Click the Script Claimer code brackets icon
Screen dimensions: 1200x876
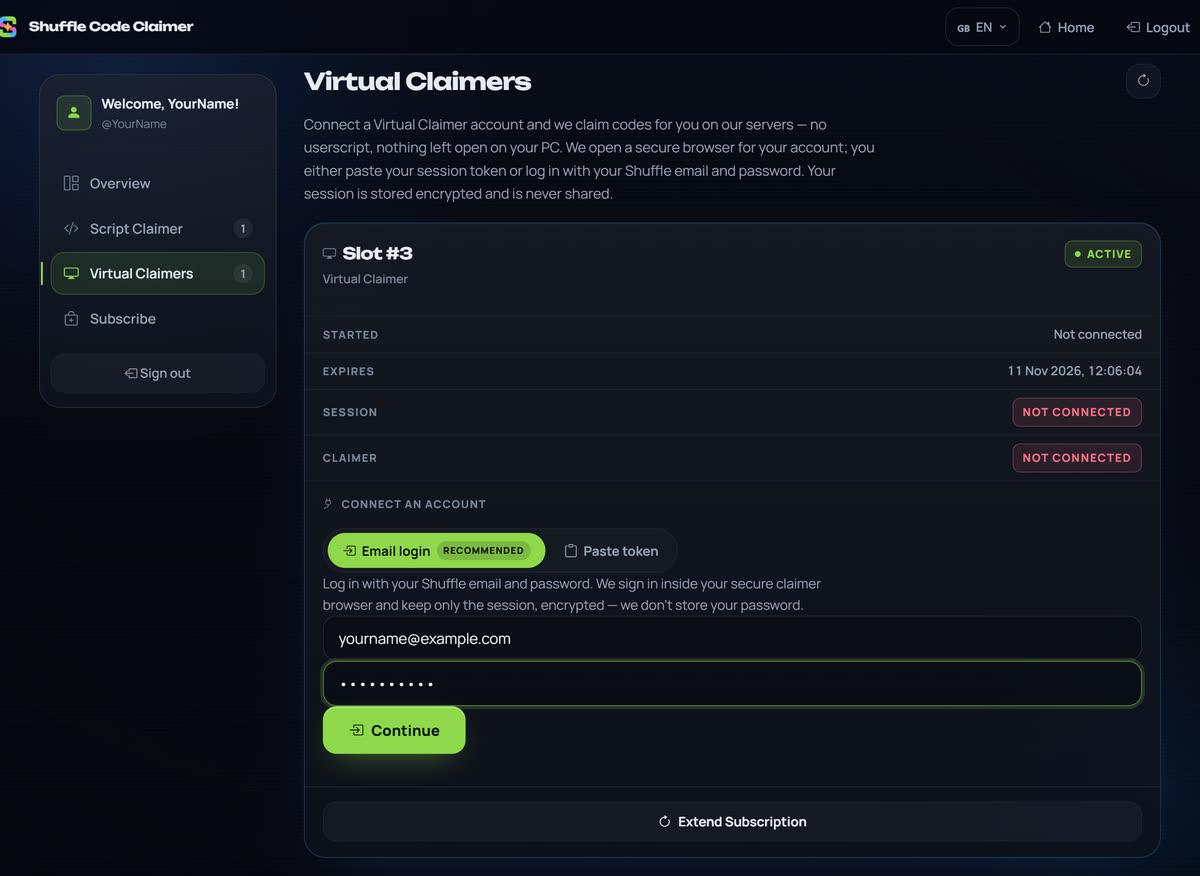[x=71, y=228]
